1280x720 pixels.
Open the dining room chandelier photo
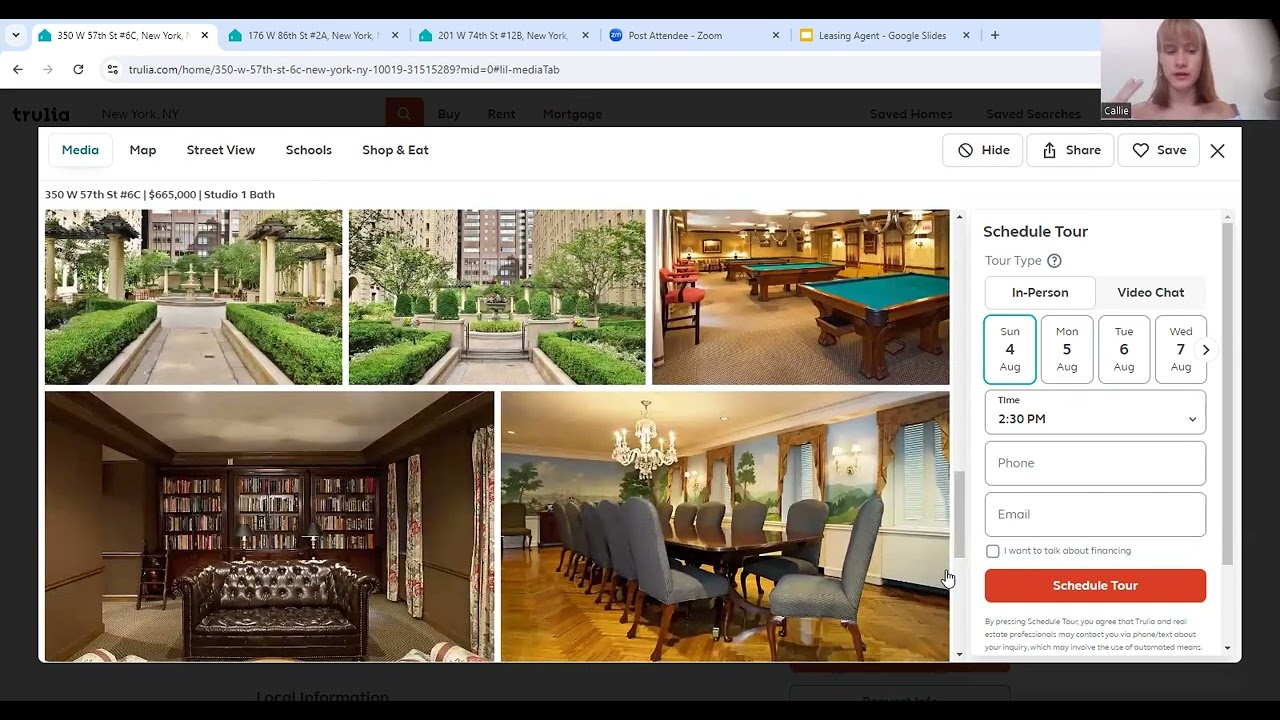tap(725, 526)
